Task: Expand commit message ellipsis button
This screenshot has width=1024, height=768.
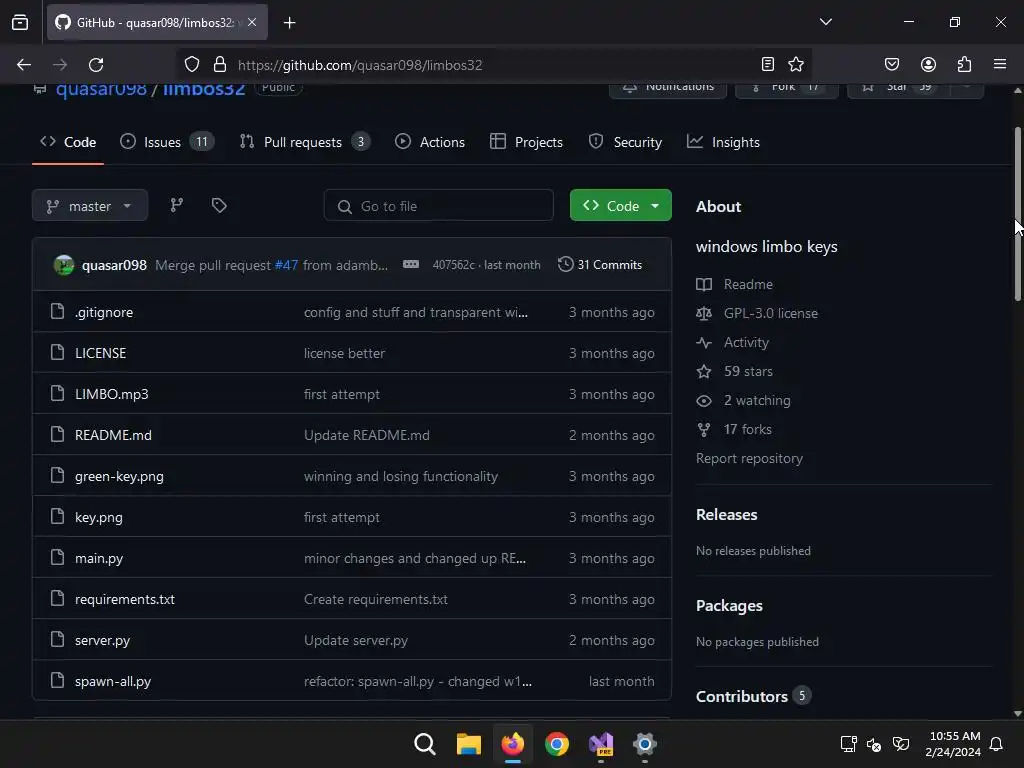Action: (x=411, y=264)
